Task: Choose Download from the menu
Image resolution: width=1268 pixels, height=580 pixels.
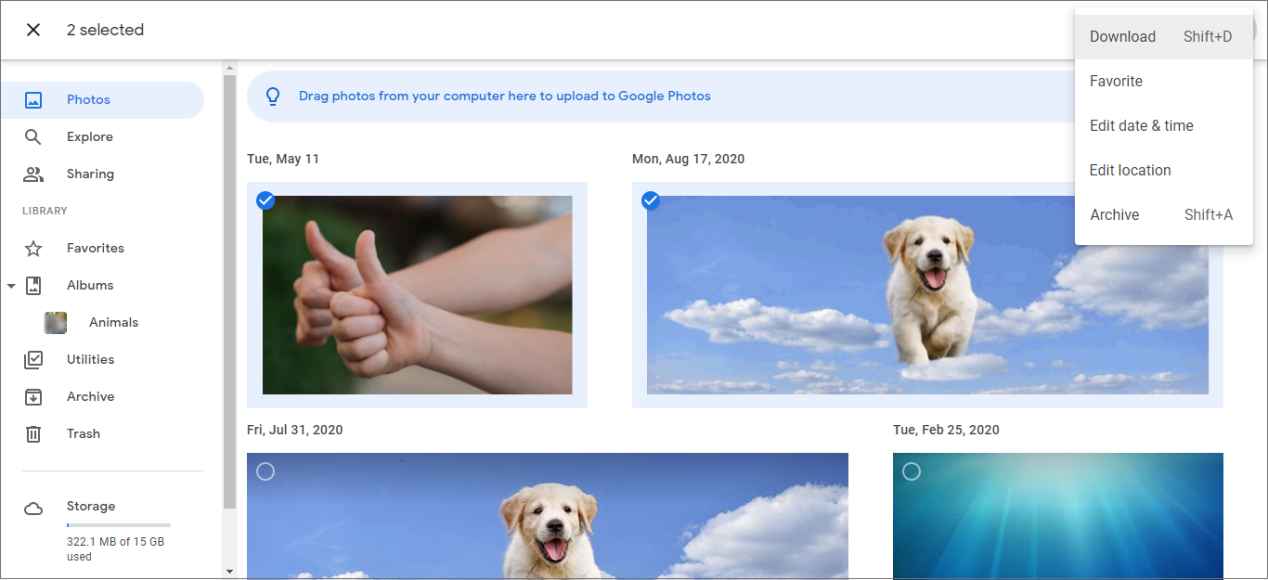Action: 1122,36
